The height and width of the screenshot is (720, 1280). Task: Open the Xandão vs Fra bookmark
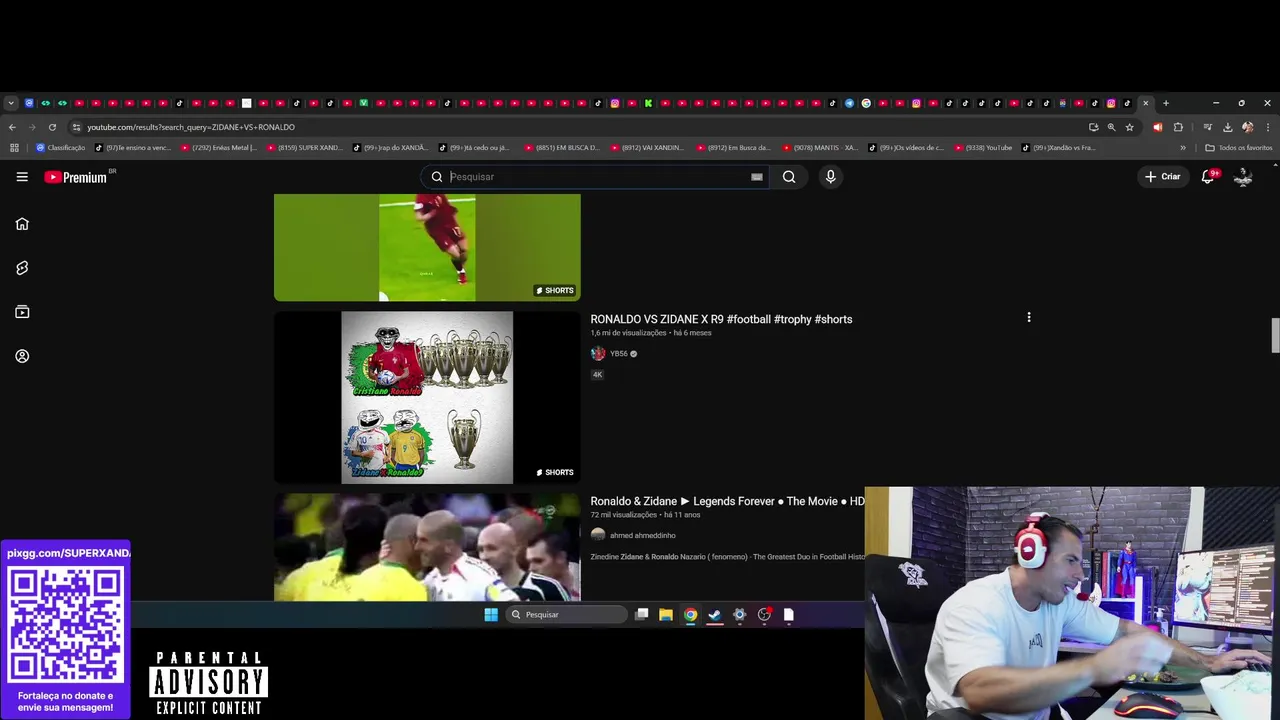point(1059,148)
